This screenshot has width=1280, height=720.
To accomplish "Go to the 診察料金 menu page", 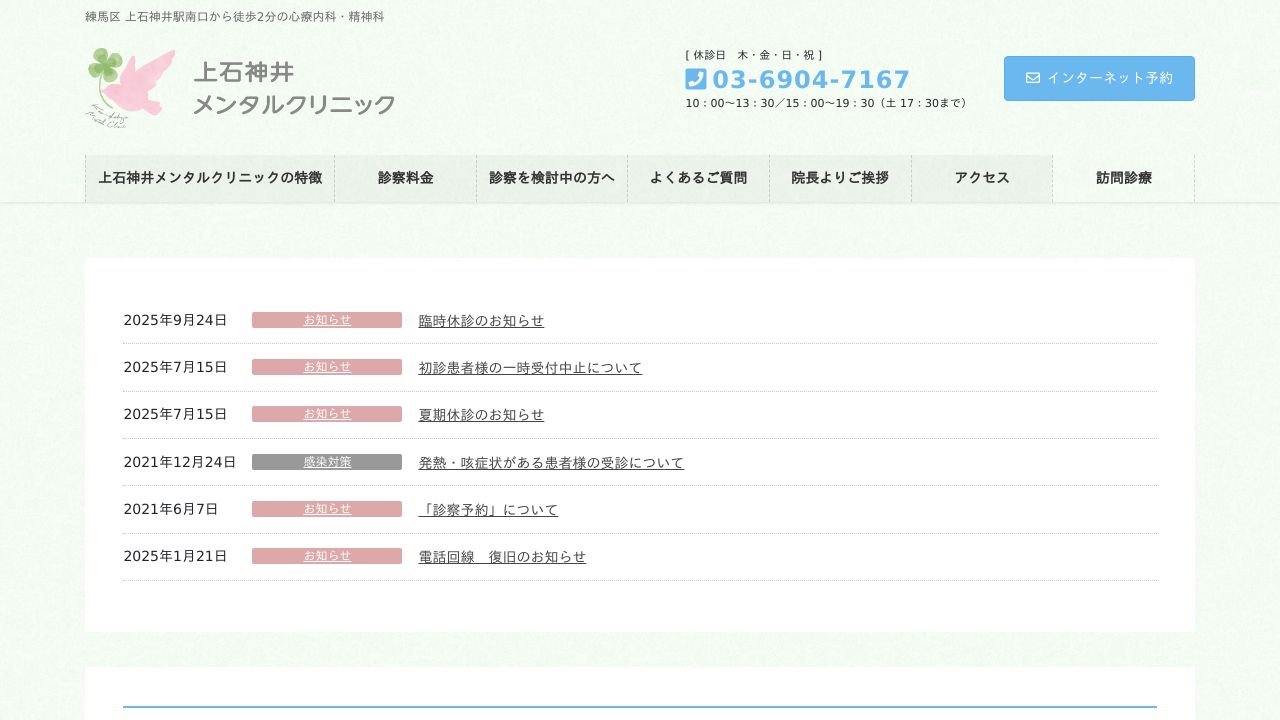I will pyautogui.click(x=405, y=178).
